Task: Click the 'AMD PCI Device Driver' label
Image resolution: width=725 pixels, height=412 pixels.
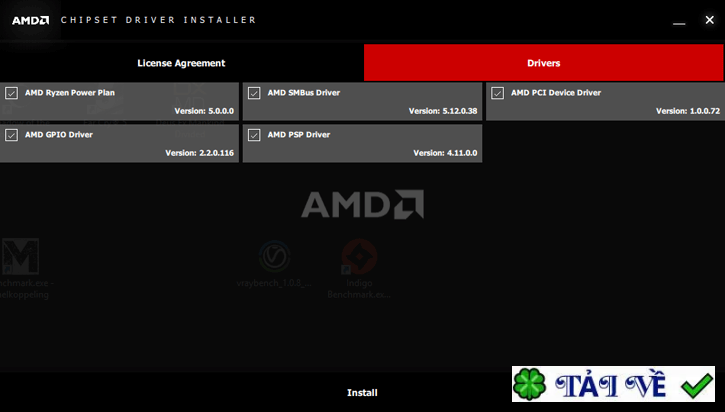Action: (x=556, y=93)
